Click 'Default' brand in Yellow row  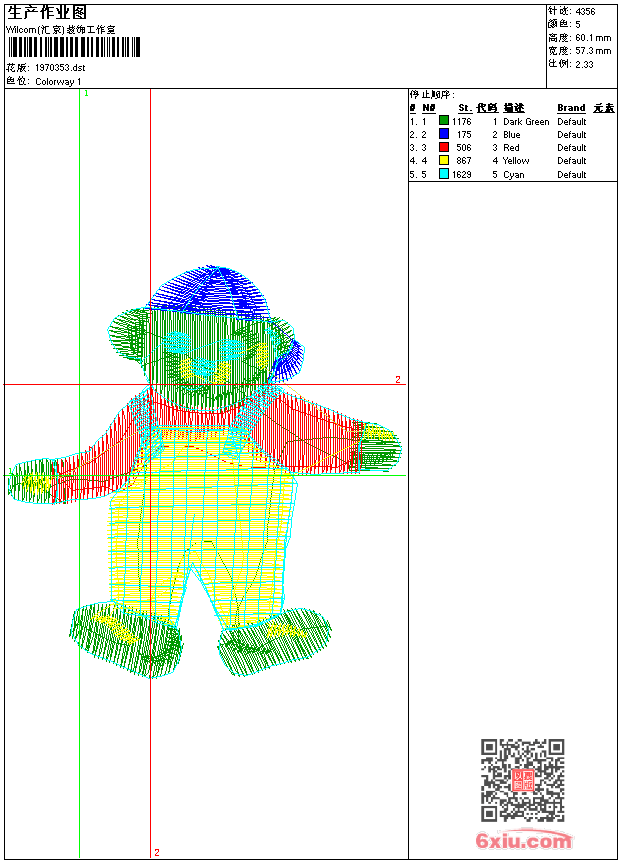[572, 161]
